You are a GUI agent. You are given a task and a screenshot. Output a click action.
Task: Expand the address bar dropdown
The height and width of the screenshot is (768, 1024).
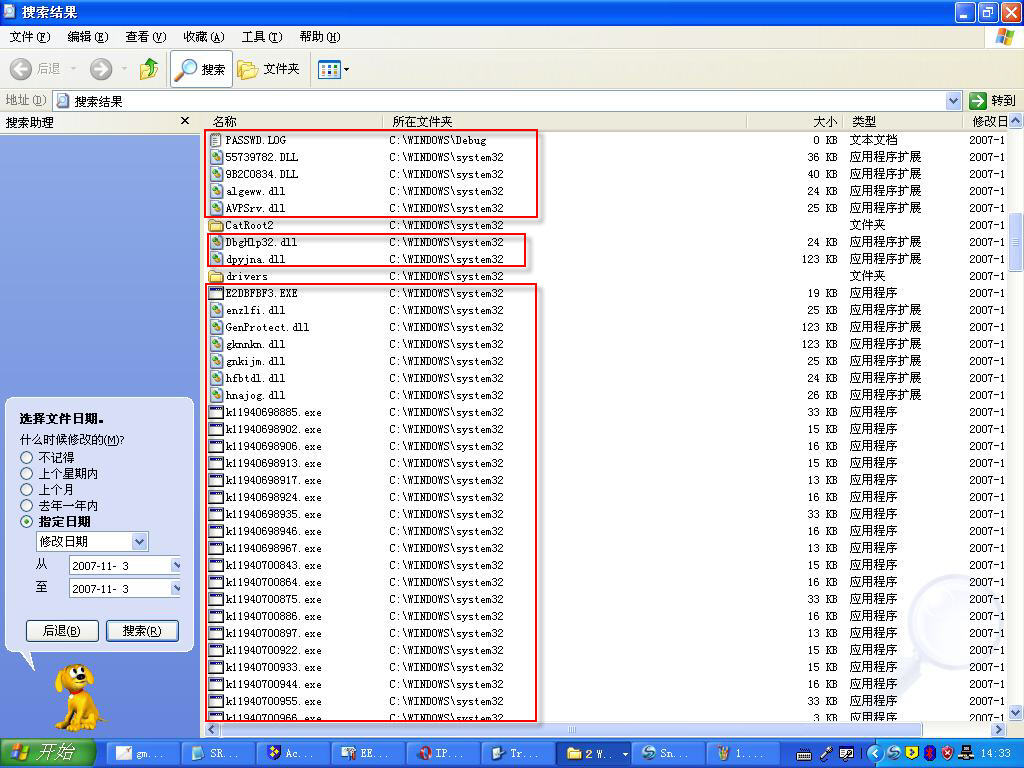953,101
